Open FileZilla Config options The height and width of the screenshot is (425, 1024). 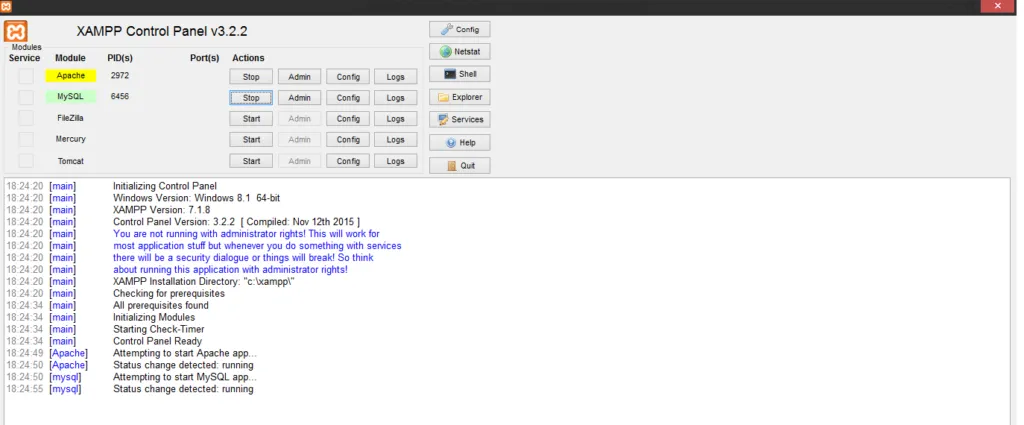point(348,119)
